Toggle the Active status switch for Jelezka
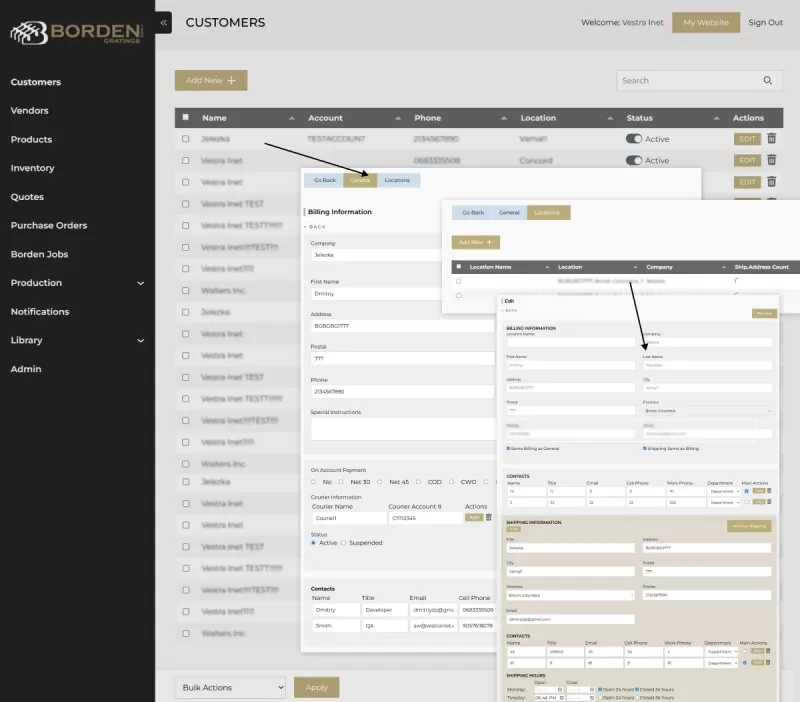 click(634, 139)
